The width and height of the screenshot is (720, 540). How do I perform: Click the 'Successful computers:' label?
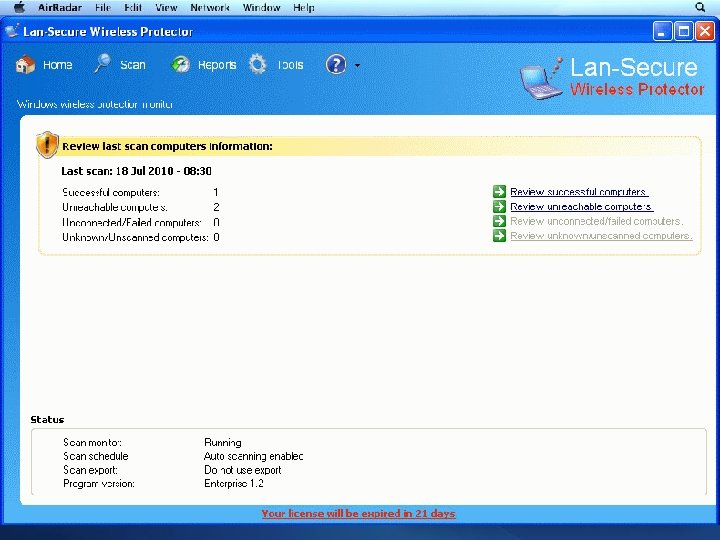pos(111,192)
